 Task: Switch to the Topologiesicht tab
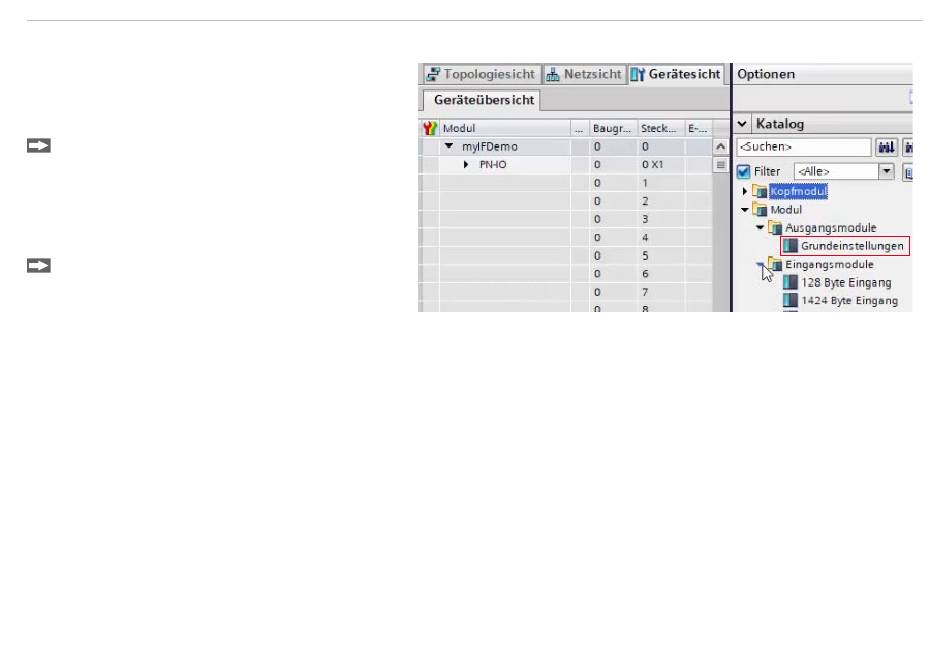[x=481, y=75]
